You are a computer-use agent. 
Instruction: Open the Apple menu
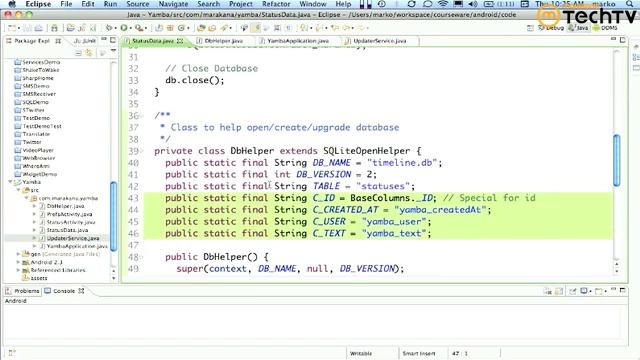click(12, 4)
